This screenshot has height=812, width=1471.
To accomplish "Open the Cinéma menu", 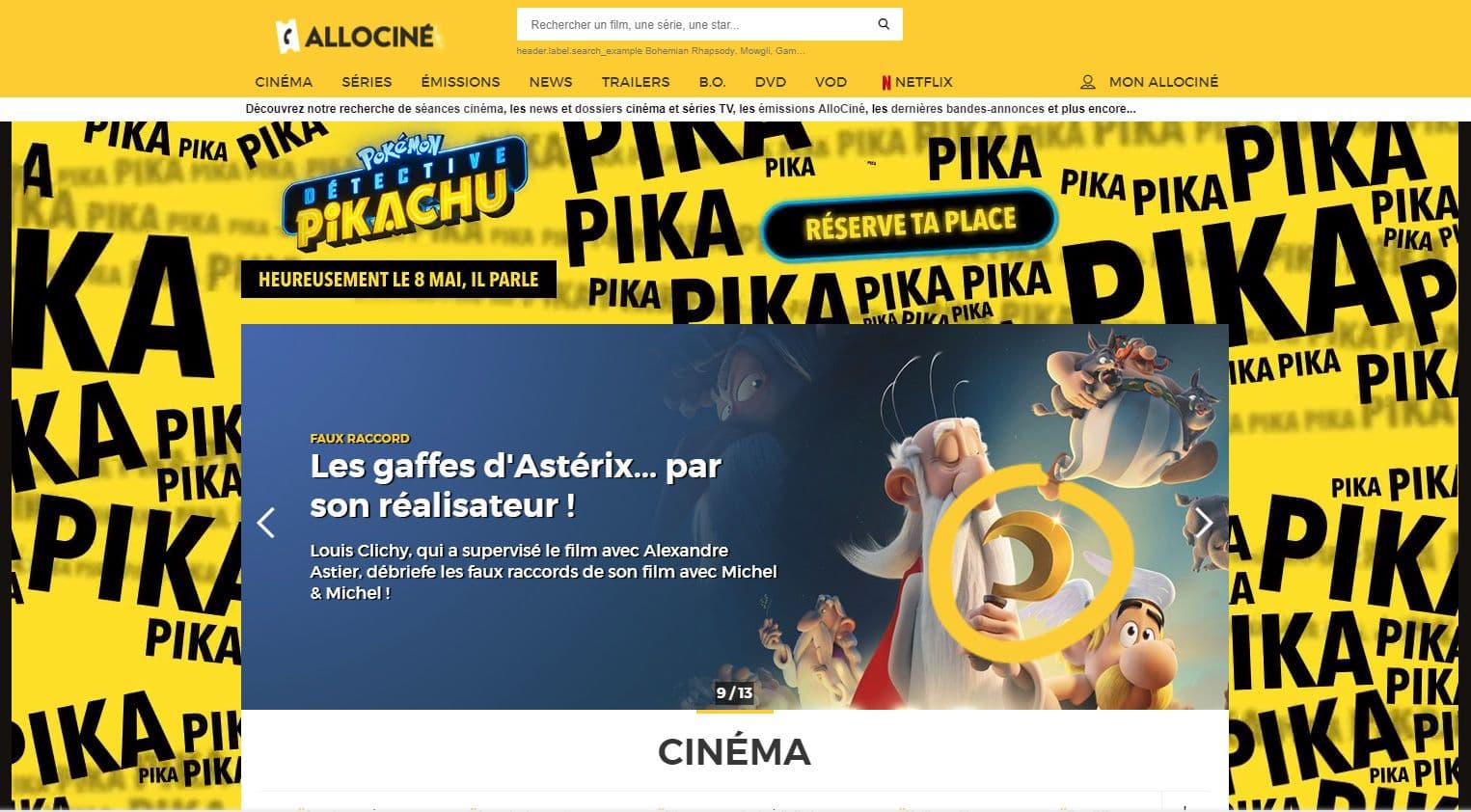I will tap(284, 82).
